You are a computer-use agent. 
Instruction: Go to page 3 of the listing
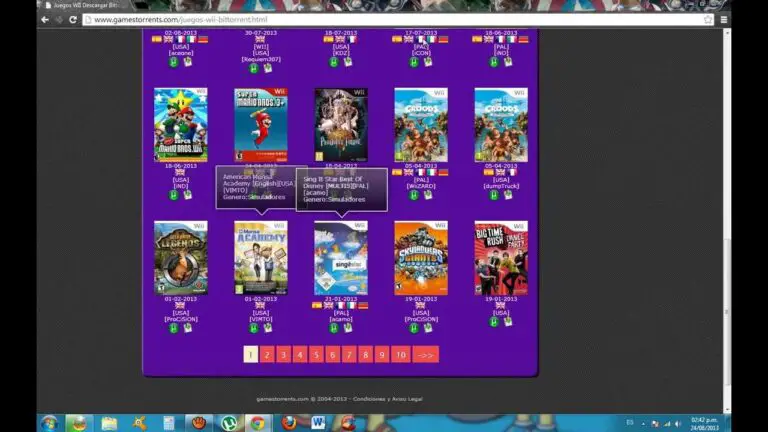284,355
